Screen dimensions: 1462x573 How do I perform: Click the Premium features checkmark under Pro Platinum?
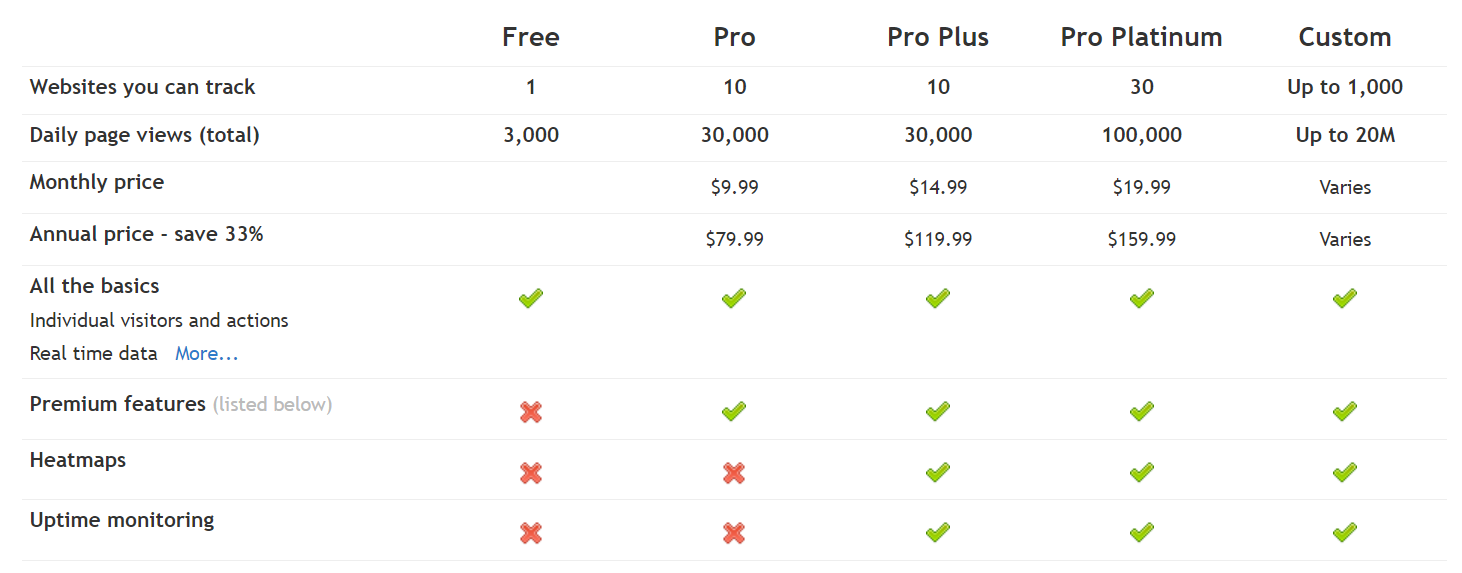tap(1142, 410)
